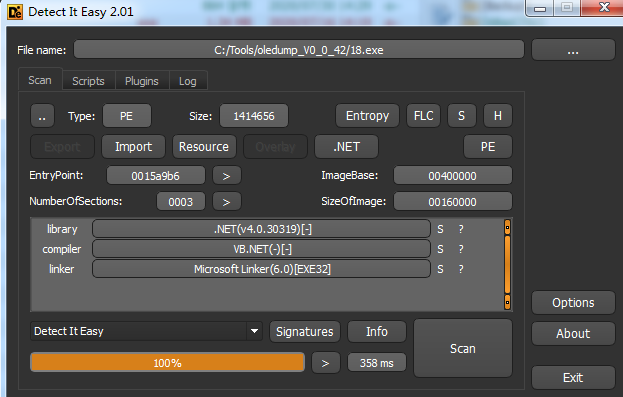Click the FLC button
Viewport: 623px width, 397px height.
(424, 116)
